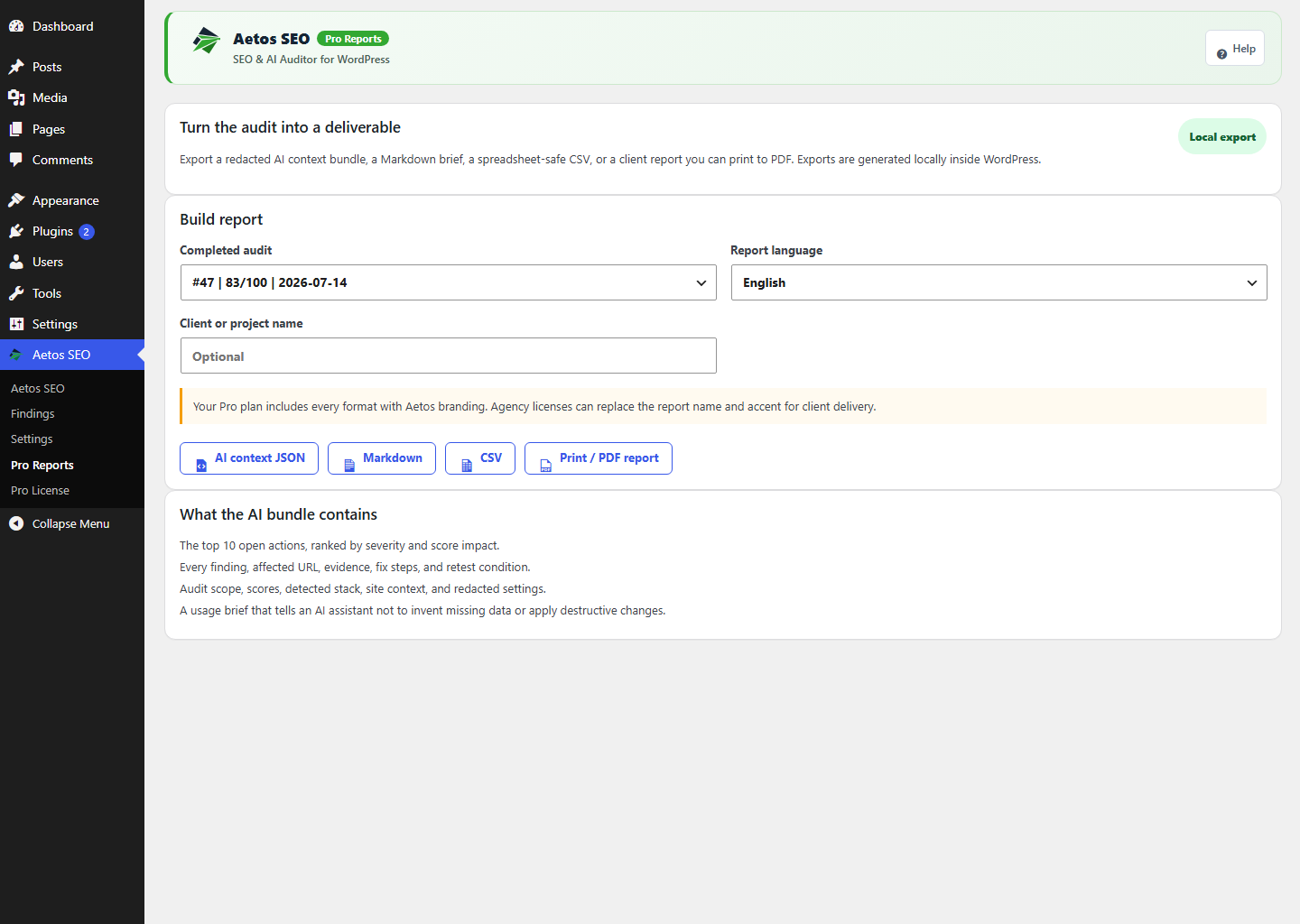Open Dashboard in the admin menu
1300x924 pixels.
[72, 26]
